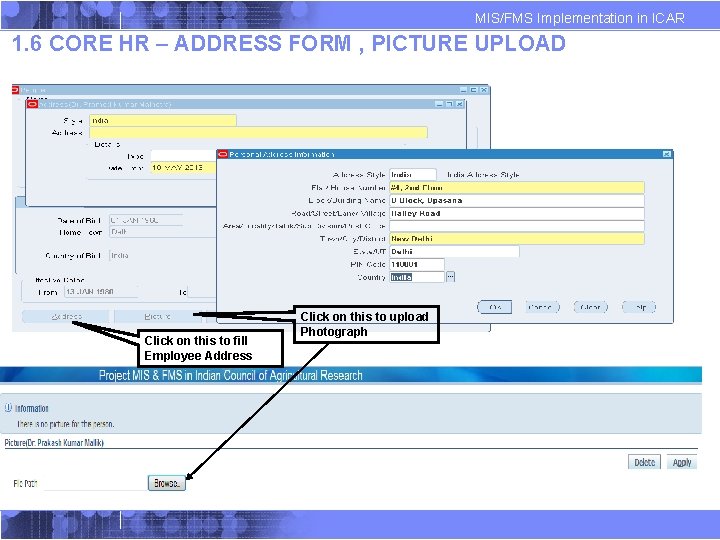
Task: Open Help in Personal Address Information dialog
Action: coord(639,307)
